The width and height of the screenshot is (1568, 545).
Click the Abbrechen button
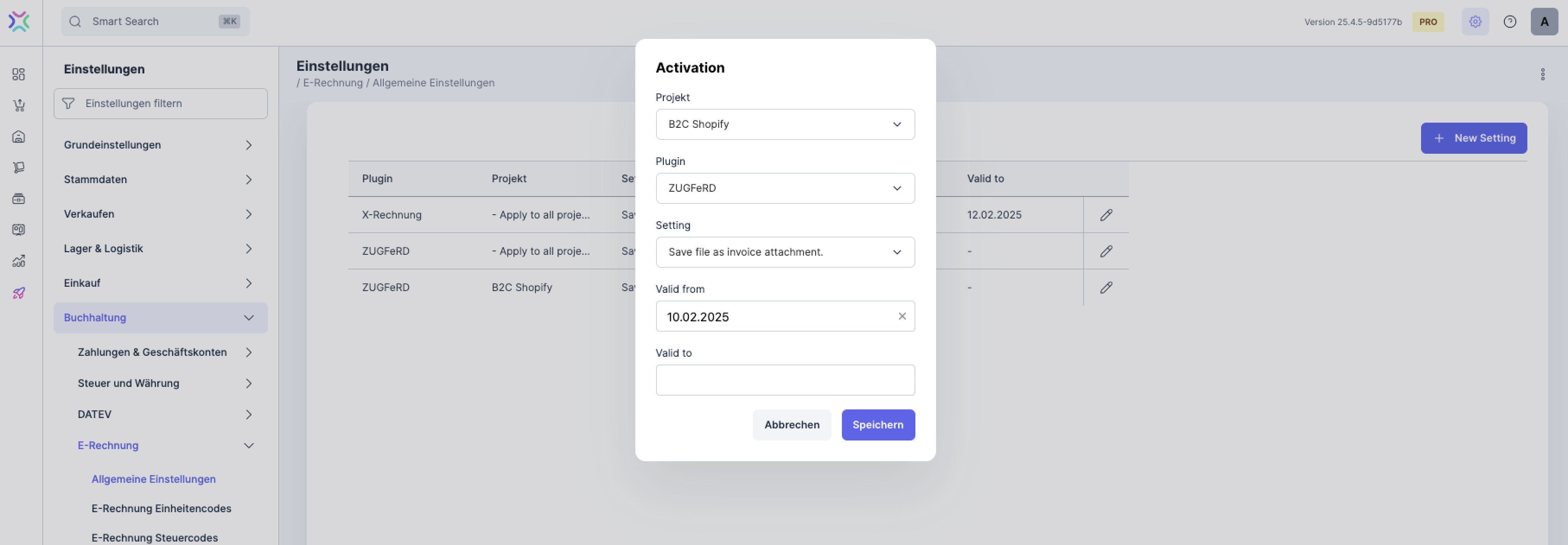(791, 425)
